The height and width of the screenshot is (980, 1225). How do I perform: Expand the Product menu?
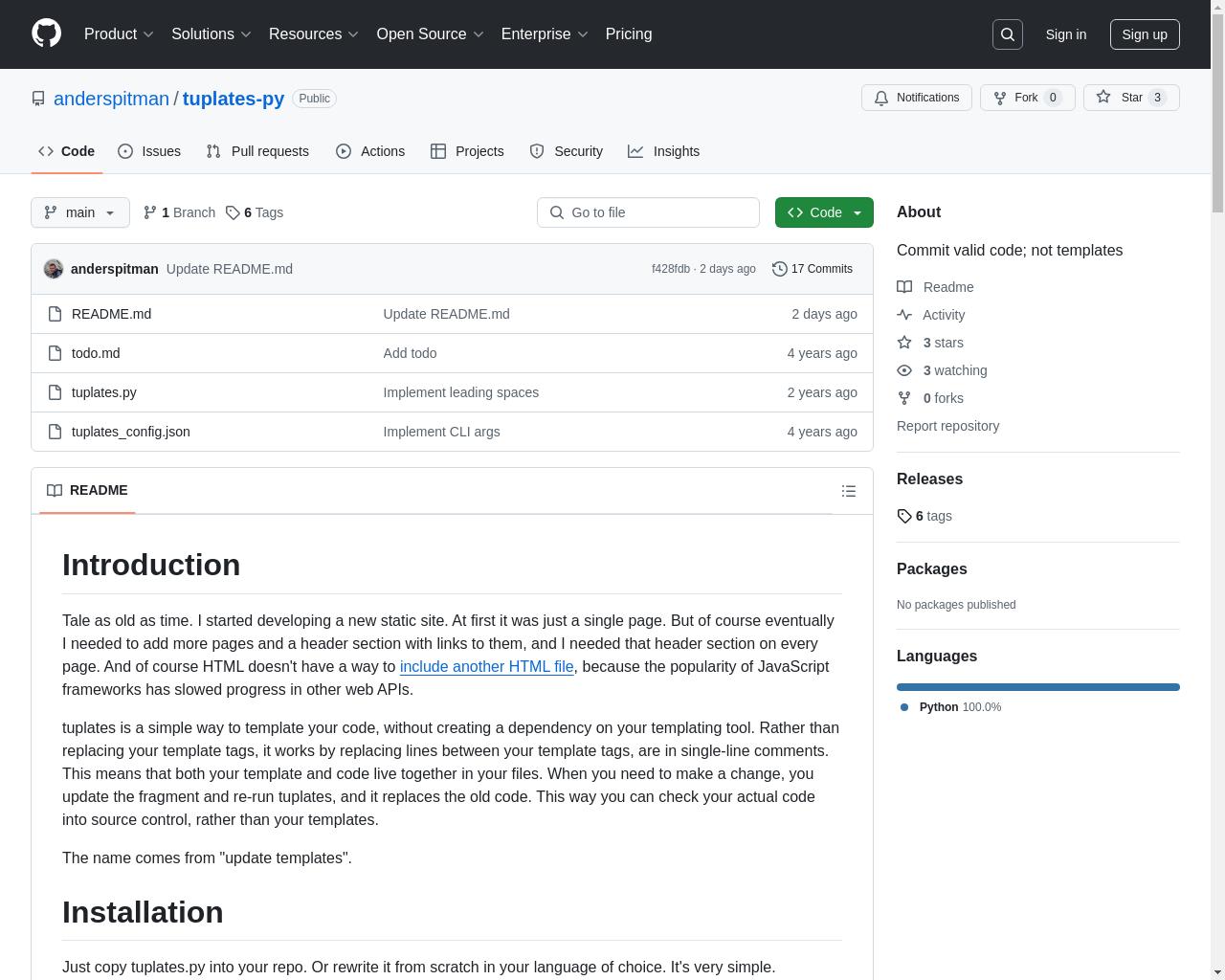pyautogui.click(x=119, y=34)
